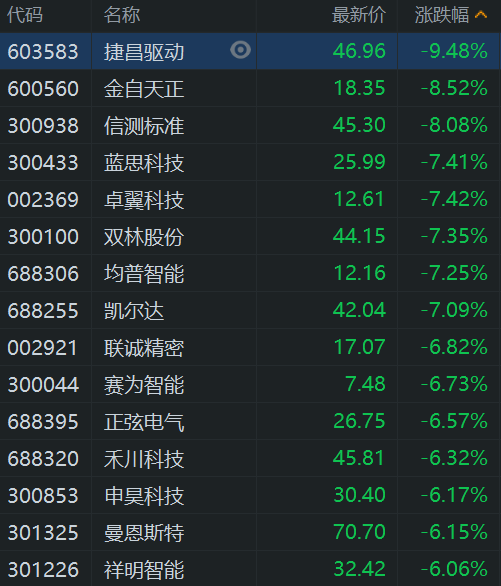Click the eye icon beside 捷昌驱动

click(x=240, y=50)
